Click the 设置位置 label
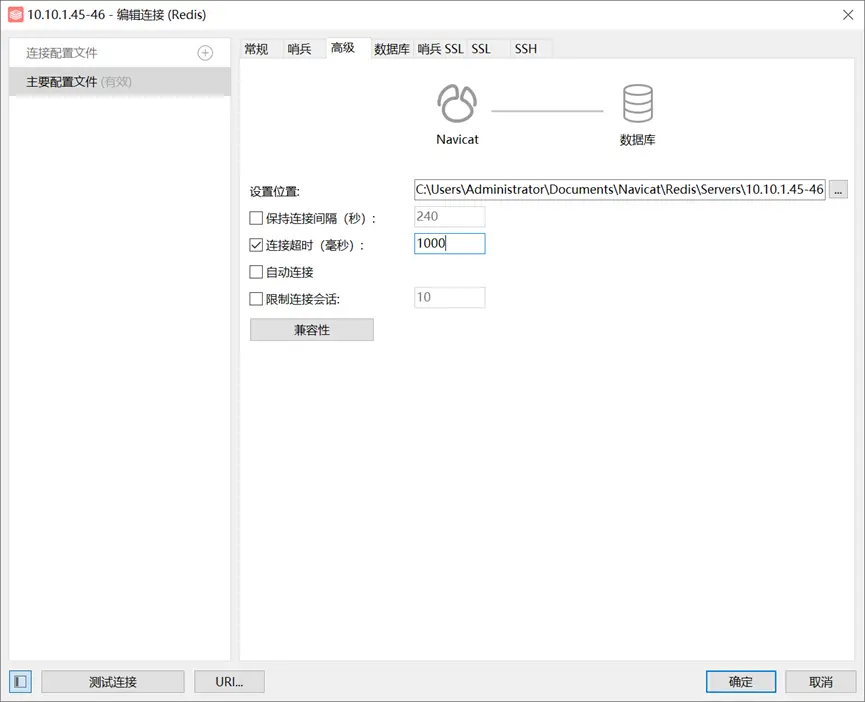This screenshot has width=865, height=702. point(275,191)
